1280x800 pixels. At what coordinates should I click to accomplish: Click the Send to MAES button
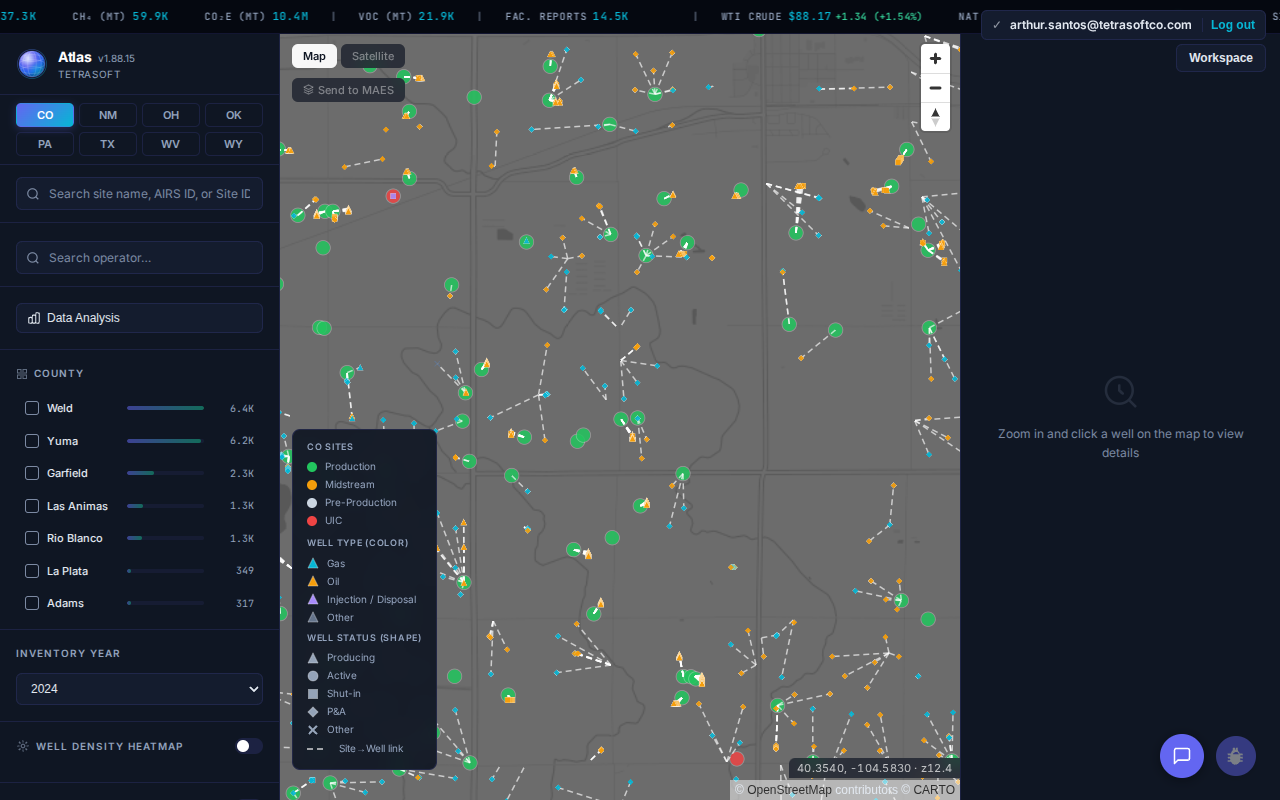tap(348, 90)
